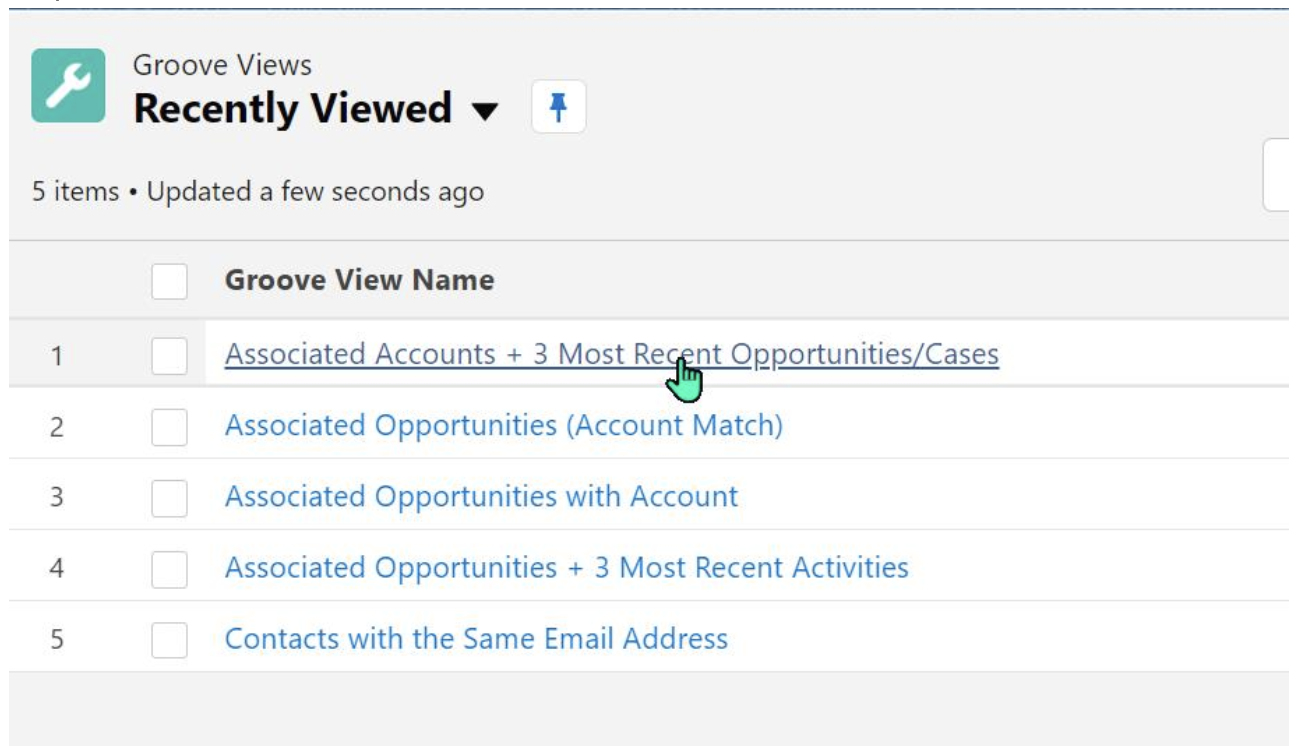
Task: Open Contacts with the Same Email Address
Action: click(x=477, y=639)
